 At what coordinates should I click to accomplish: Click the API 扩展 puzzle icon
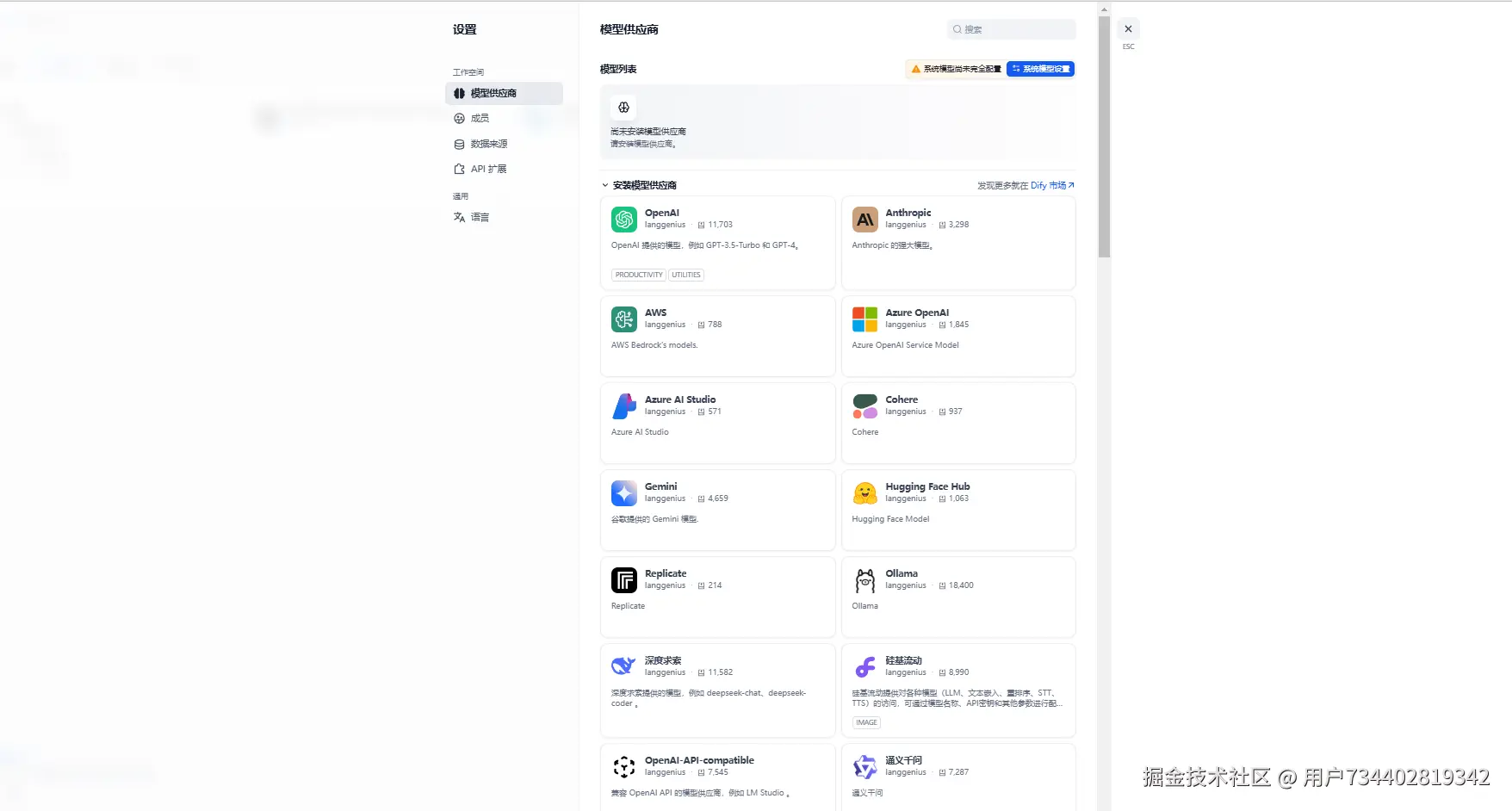[459, 170]
